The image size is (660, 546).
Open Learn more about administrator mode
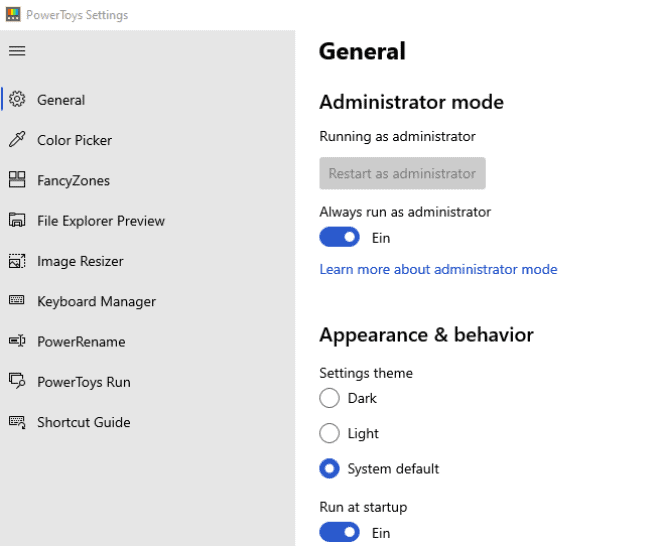pyautogui.click(x=438, y=269)
